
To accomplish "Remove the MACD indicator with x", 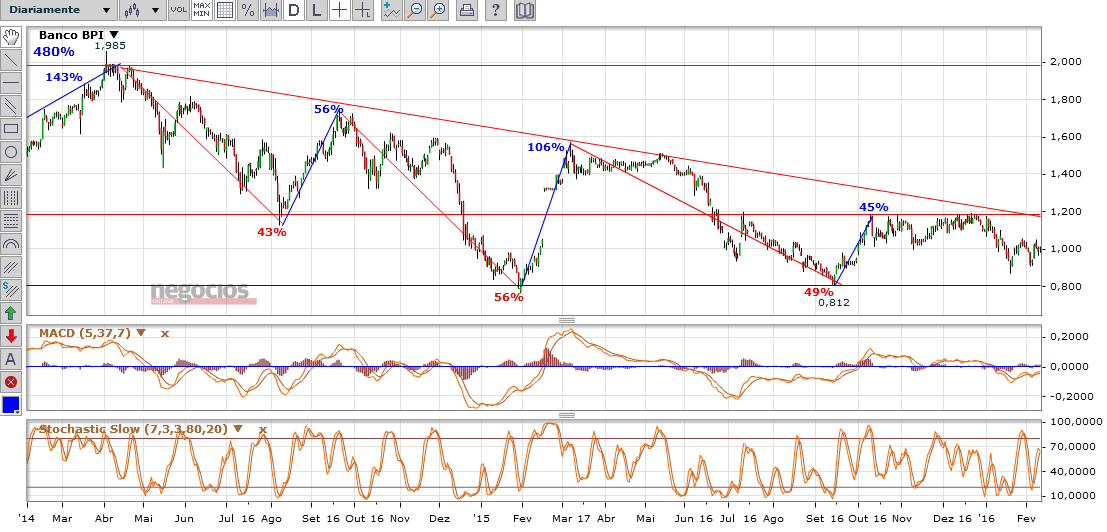I will (x=165, y=333).
